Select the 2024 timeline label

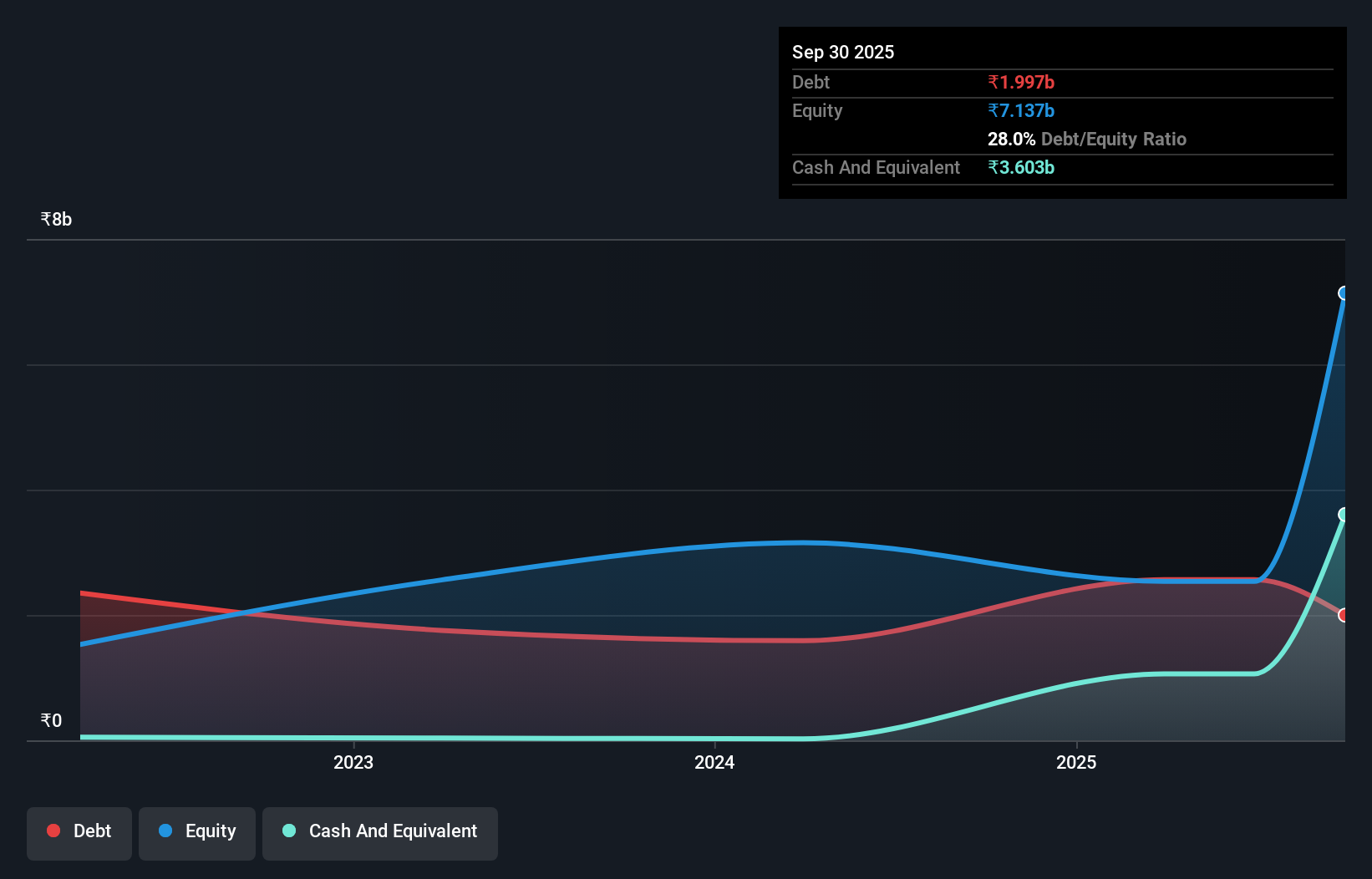714,762
